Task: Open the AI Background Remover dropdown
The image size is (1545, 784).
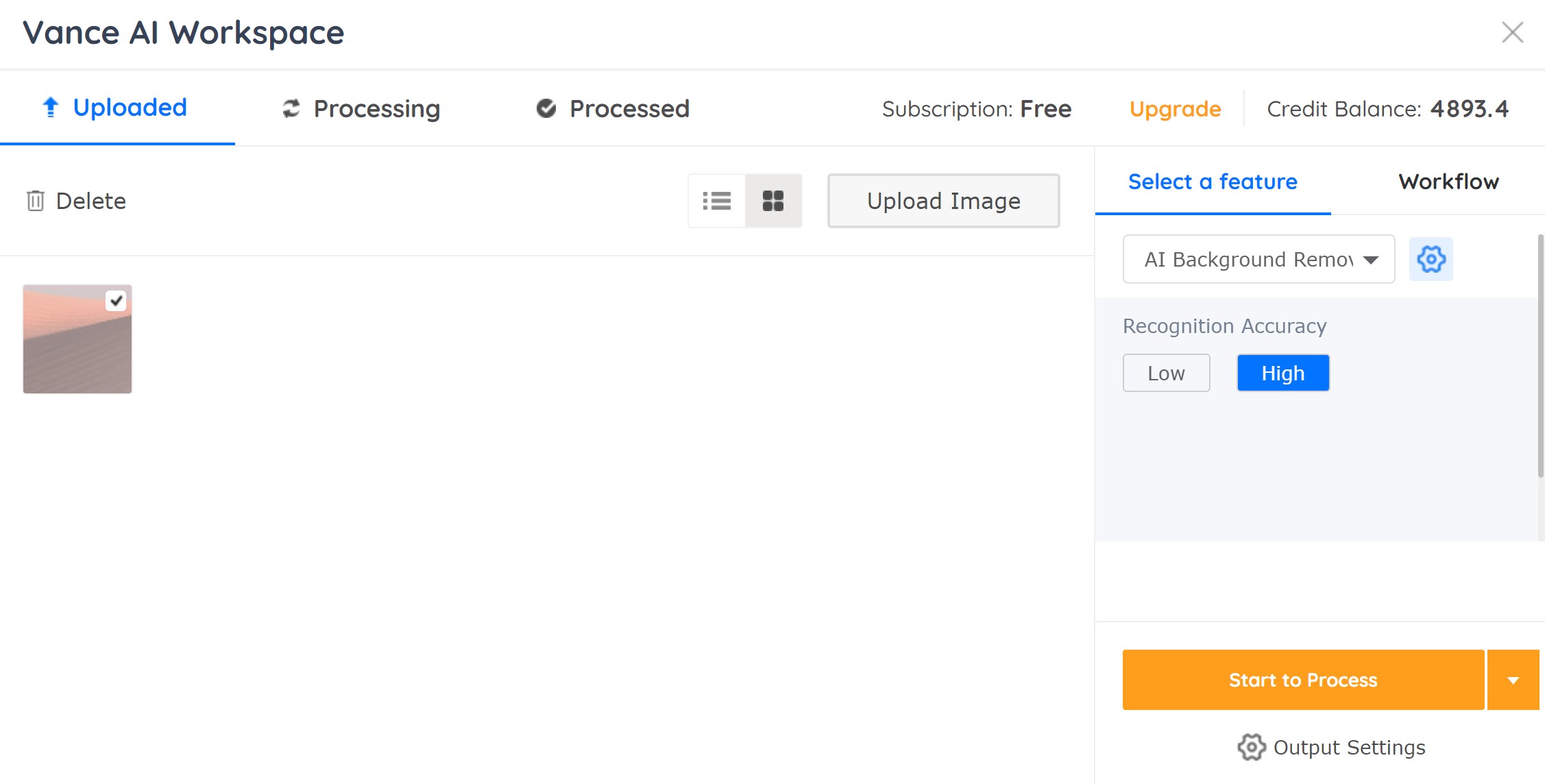Action: click(1258, 259)
